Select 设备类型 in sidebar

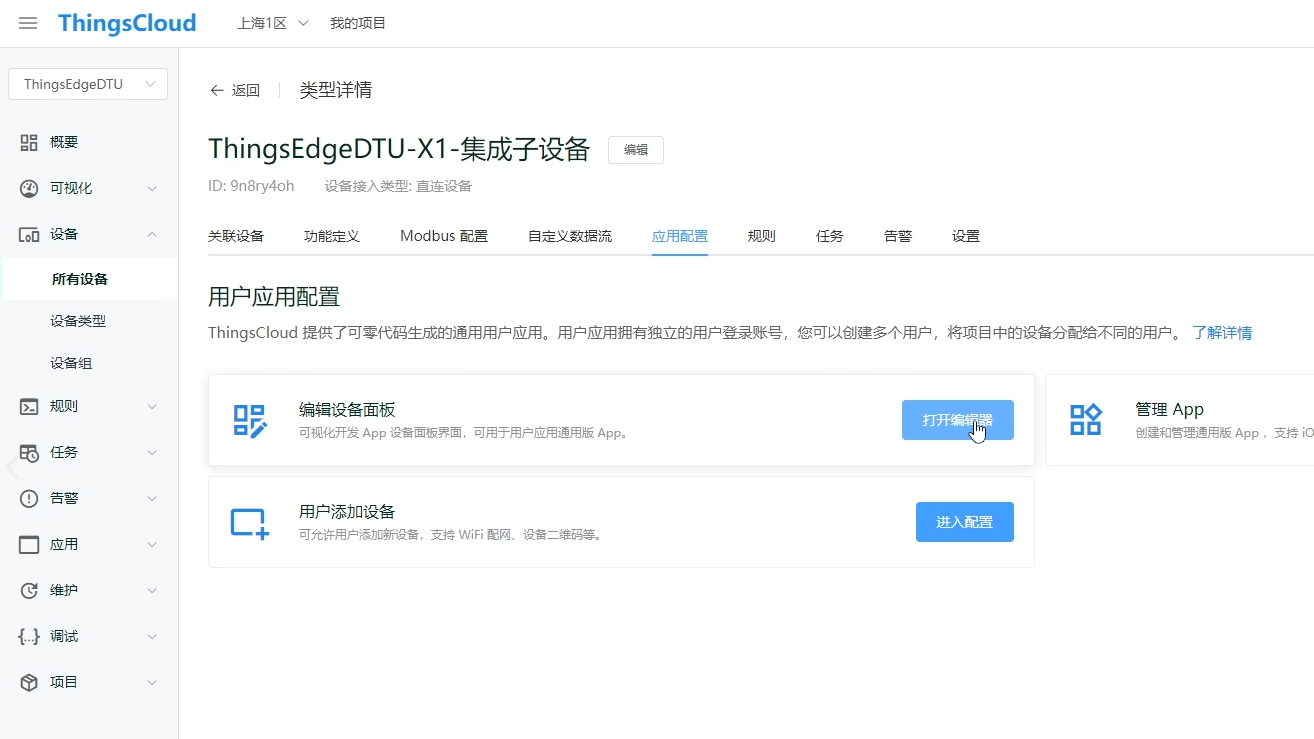tap(89, 321)
